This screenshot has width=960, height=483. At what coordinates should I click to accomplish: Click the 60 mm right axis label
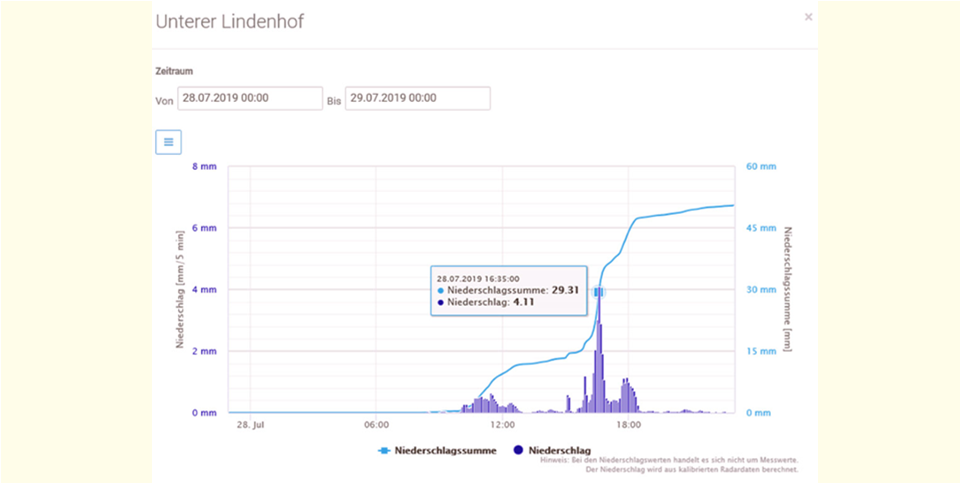click(x=761, y=168)
